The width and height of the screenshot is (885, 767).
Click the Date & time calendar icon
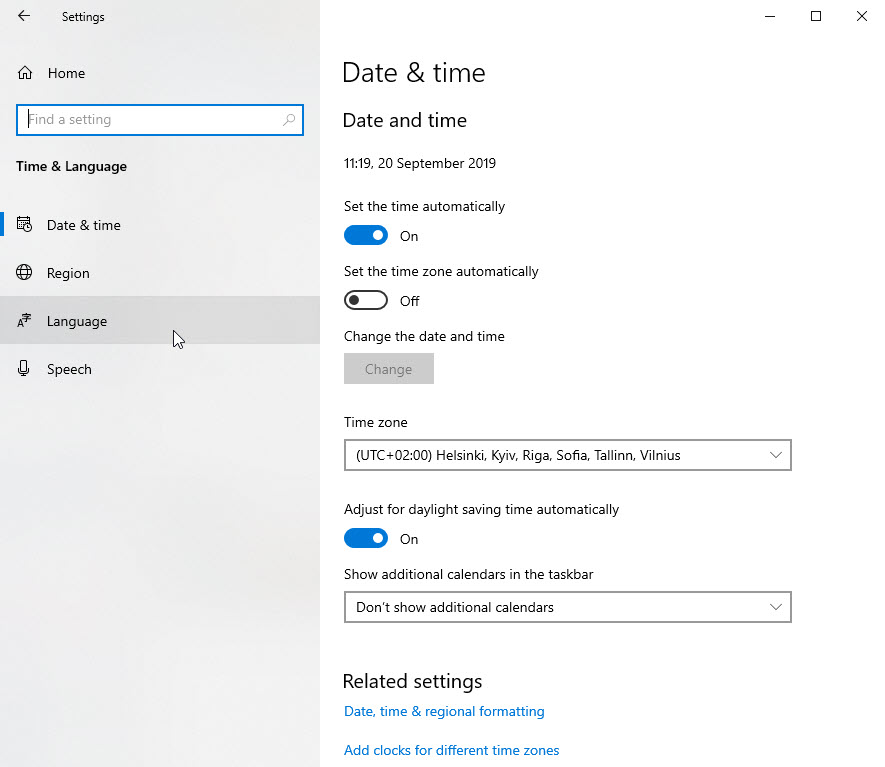25,225
